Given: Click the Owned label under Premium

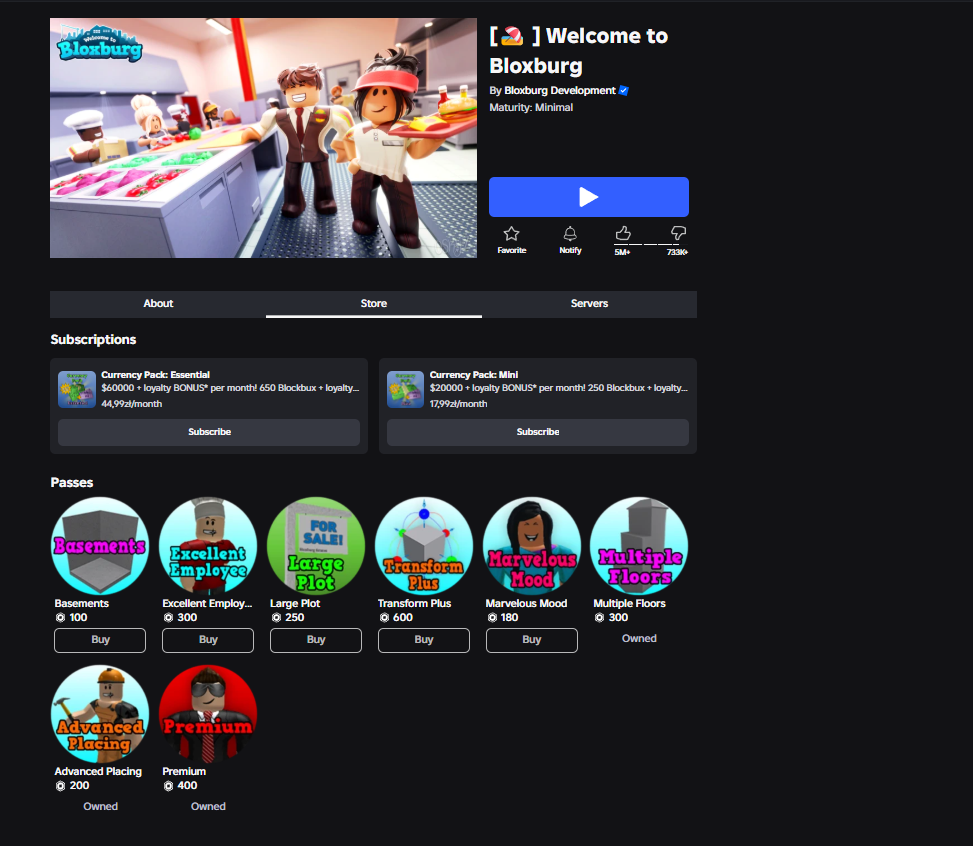Looking at the screenshot, I should point(208,806).
